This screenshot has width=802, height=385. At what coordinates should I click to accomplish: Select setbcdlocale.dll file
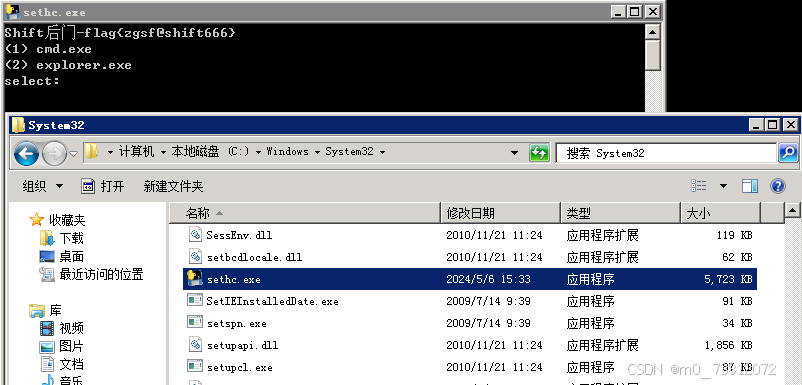point(254,257)
